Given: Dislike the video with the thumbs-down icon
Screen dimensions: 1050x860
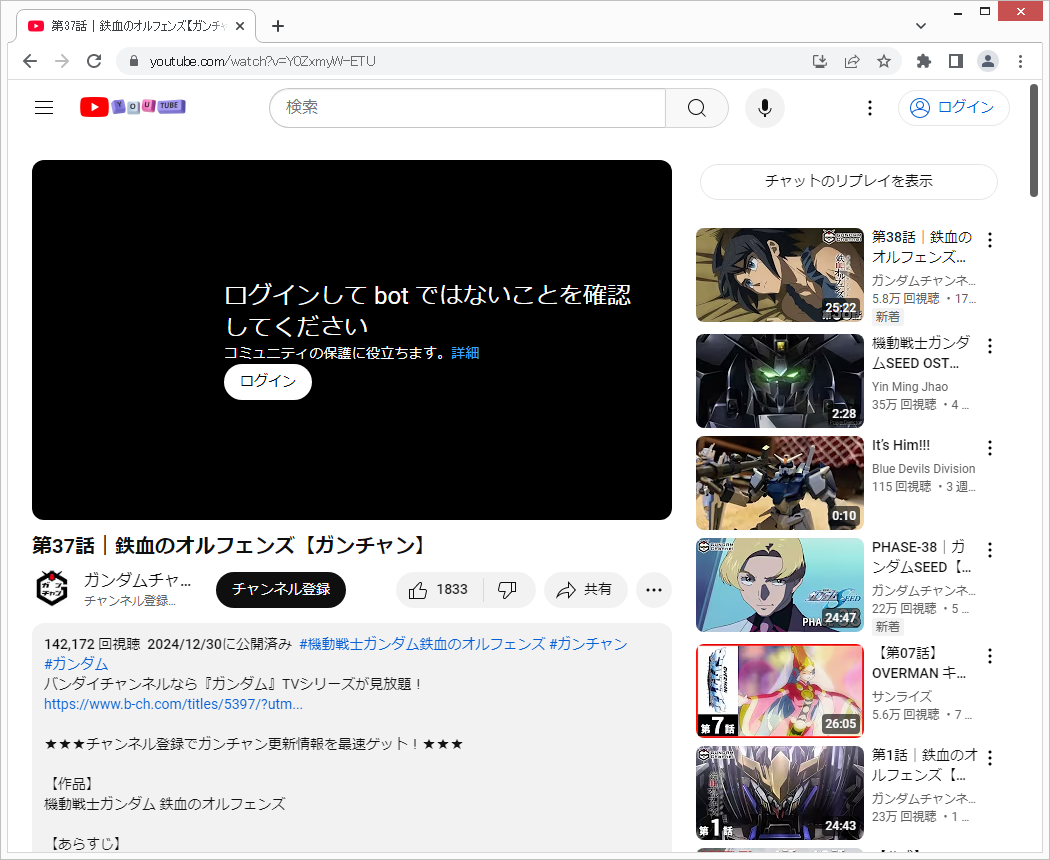Looking at the screenshot, I should pyautogui.click(x=508, y=590).
